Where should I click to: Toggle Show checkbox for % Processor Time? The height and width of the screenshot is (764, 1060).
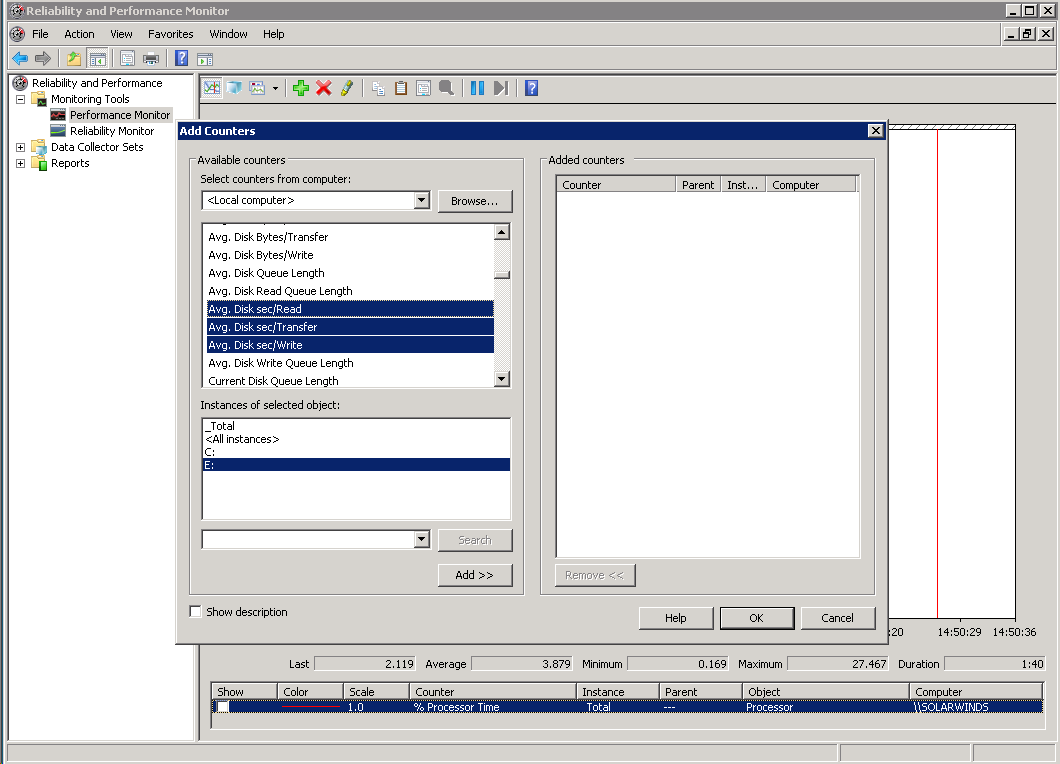click(222, 707)
